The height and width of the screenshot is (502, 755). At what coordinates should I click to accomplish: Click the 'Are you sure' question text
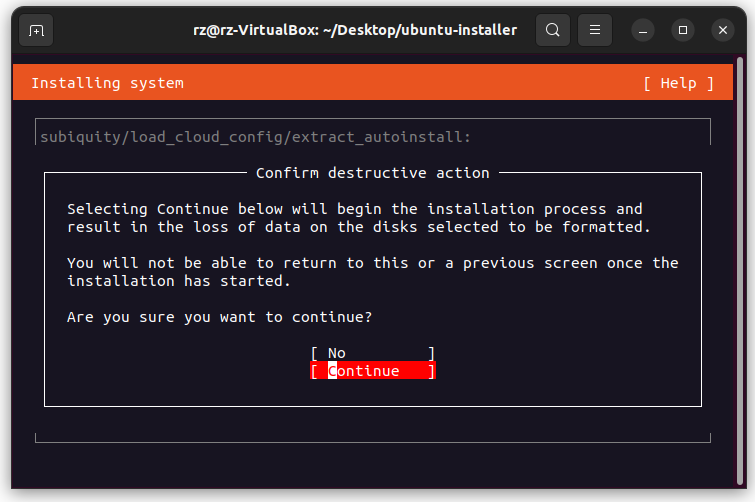pos(219,317)
